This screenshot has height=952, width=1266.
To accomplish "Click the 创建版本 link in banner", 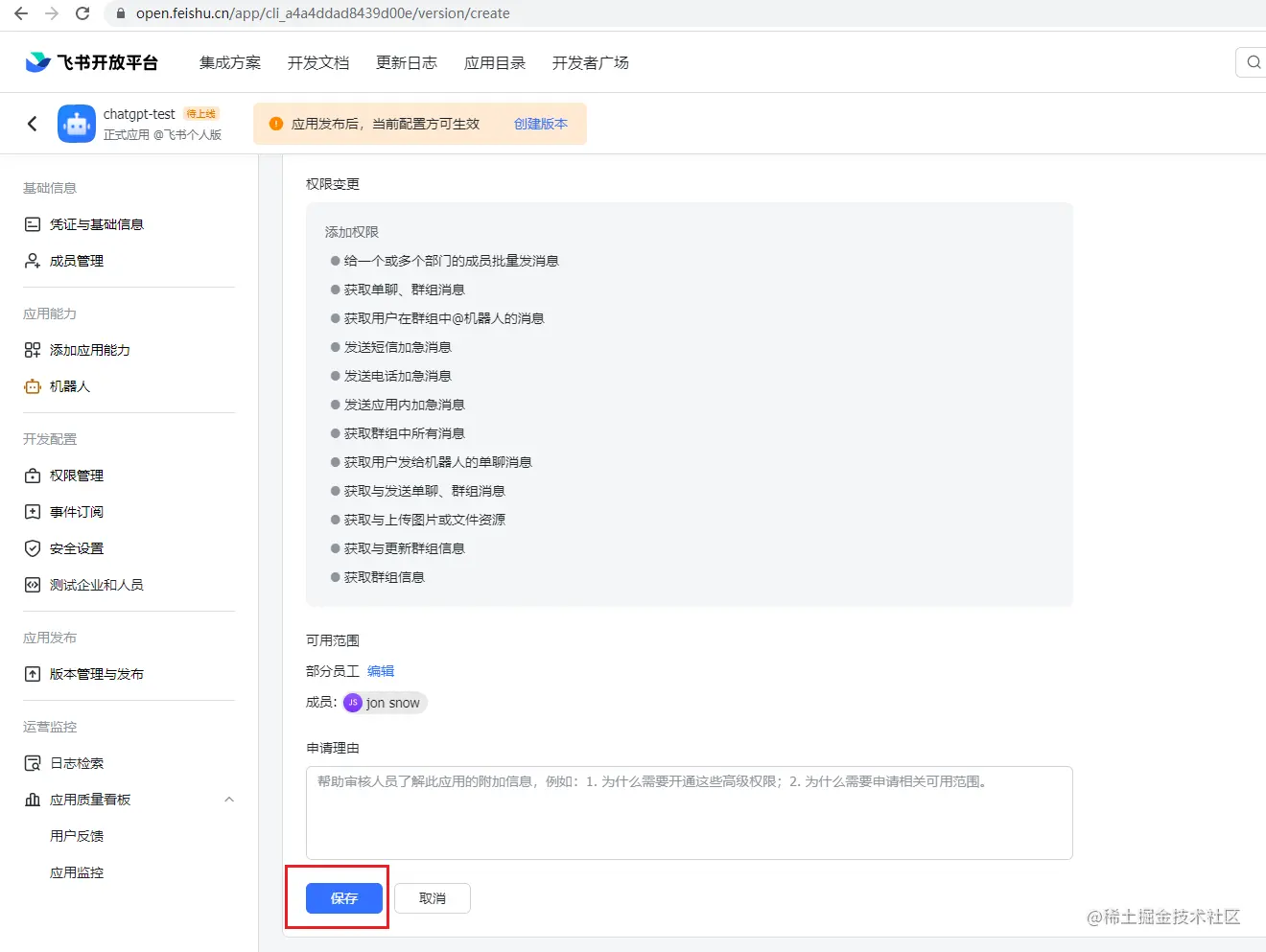I will pyautogui.click(x=541, y=124).
